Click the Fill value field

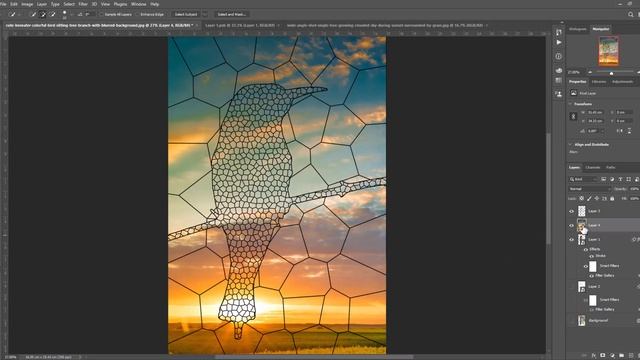634,199
